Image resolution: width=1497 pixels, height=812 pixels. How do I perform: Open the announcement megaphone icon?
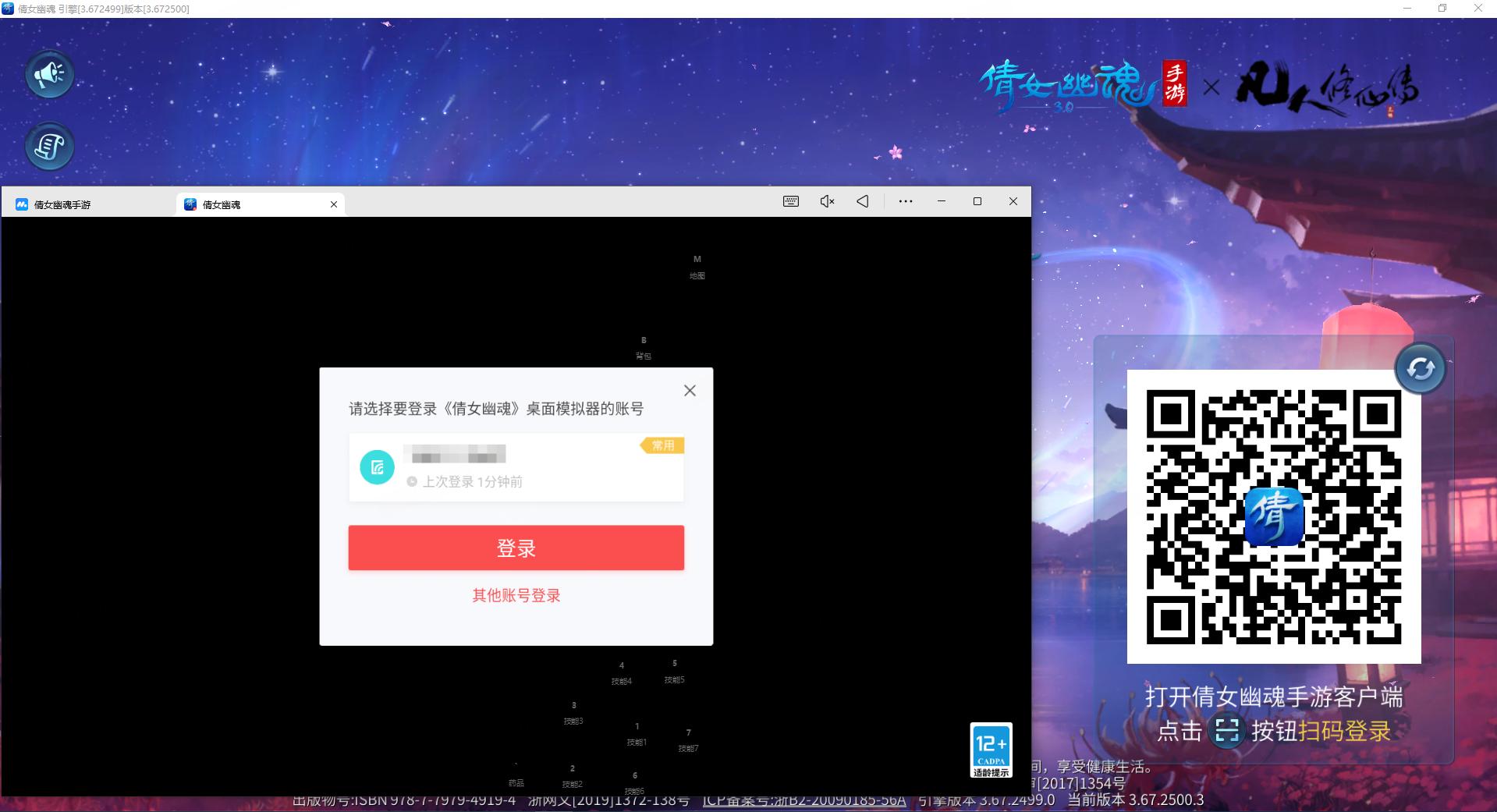(x=50, y=75)
